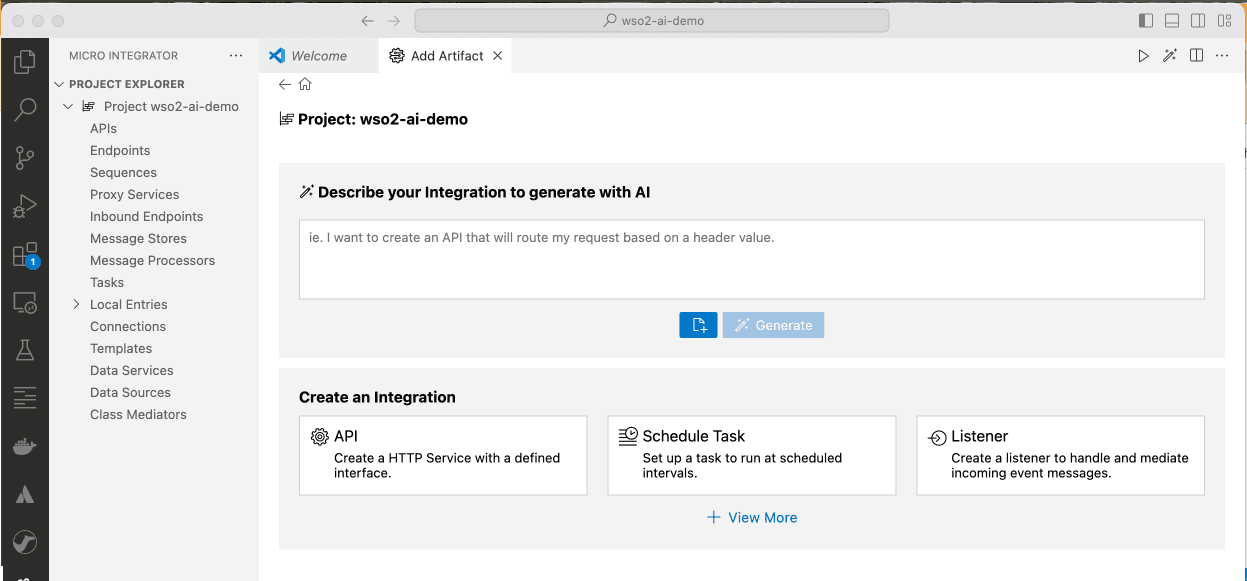This screenshot has width=1247, height=581.
Task: Open the Source Control view icon
Action: (x=24, y=158)
